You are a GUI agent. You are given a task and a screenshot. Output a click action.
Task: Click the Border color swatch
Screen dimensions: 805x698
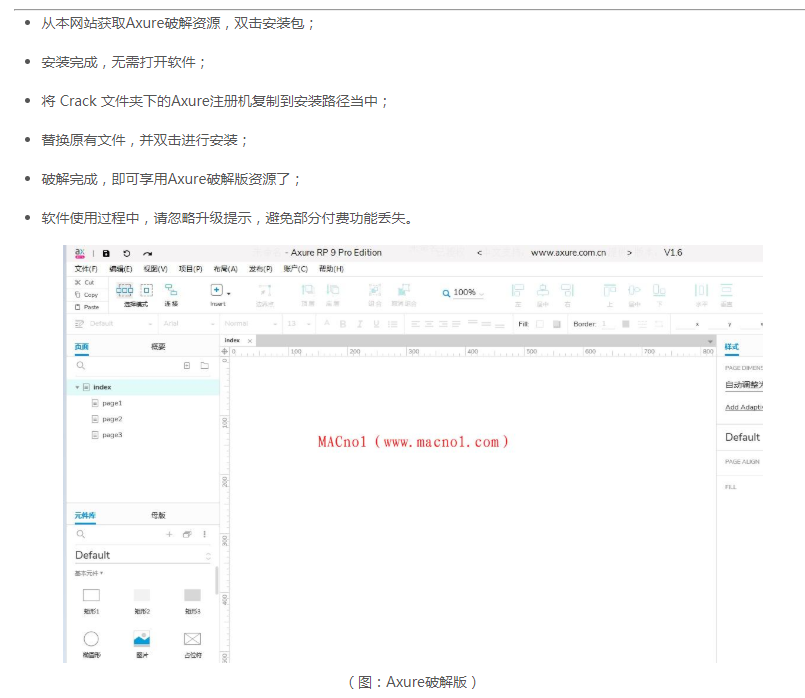pyautogui.click(x=625, y=324)
